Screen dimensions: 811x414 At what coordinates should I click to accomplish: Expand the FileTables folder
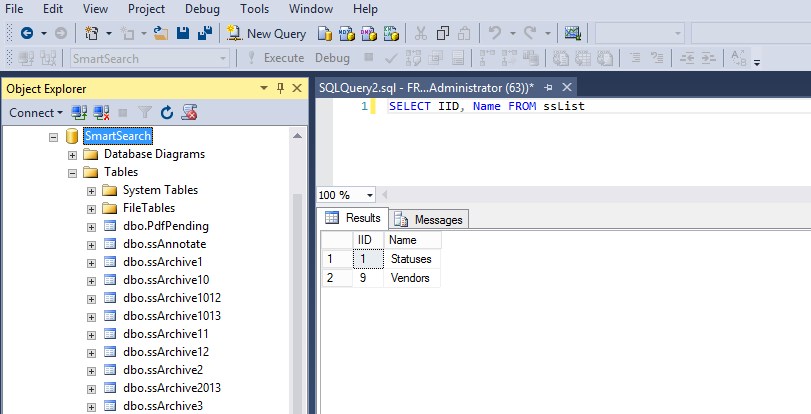click(92, 210)
